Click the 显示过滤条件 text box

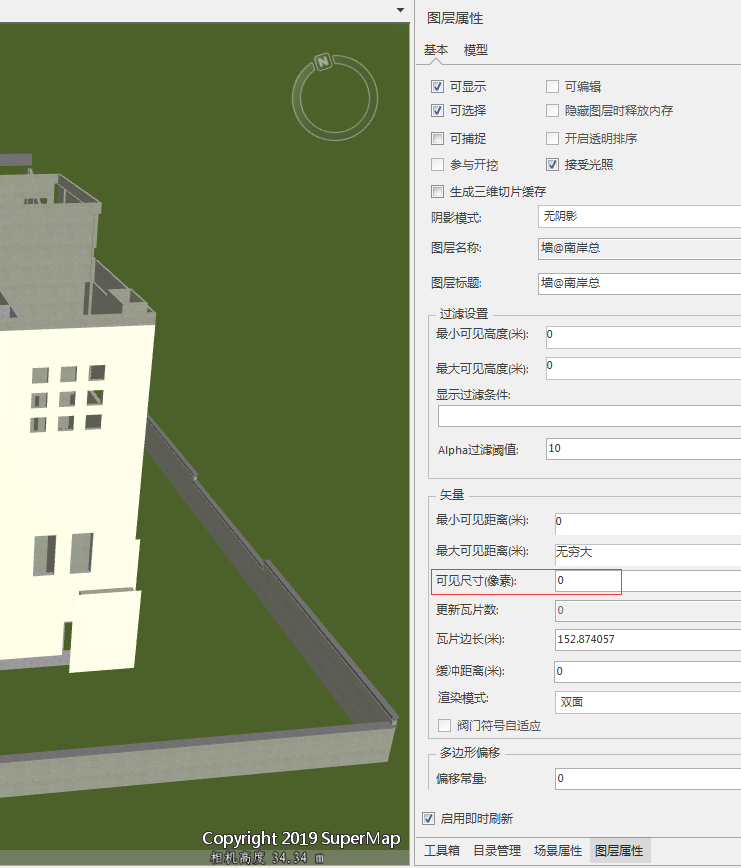[x=589, y=416]
